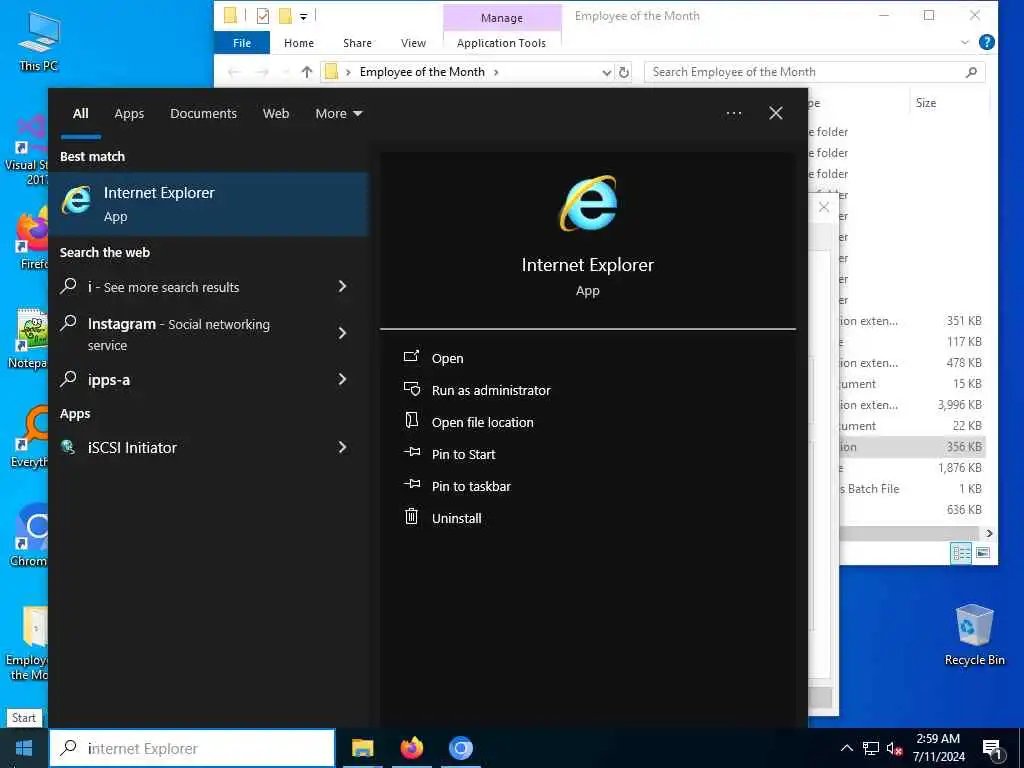Click the large Internet Explorer logo in preview pane
This screenshot has height=768, width=1024.
coord(588,203)
